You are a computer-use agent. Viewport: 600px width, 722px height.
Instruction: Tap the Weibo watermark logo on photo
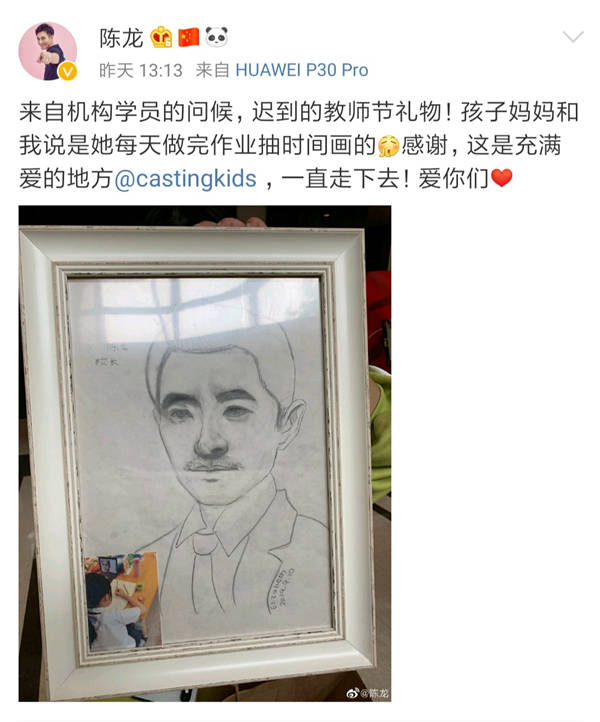352,693
